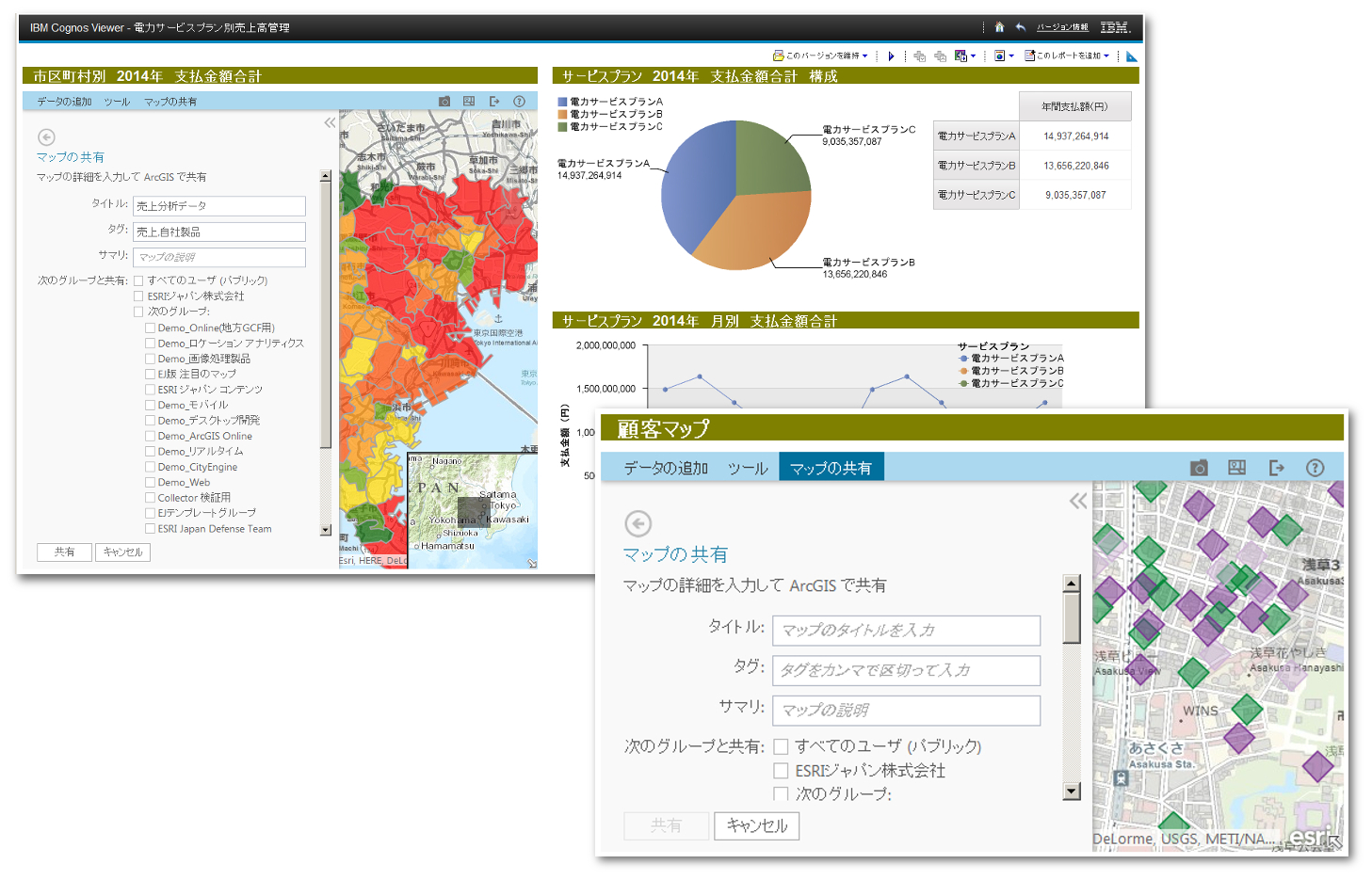Open データの追加 tab in 顧客マップ
The width and height of the screenshot is (1372, 880).
point(665,468)
